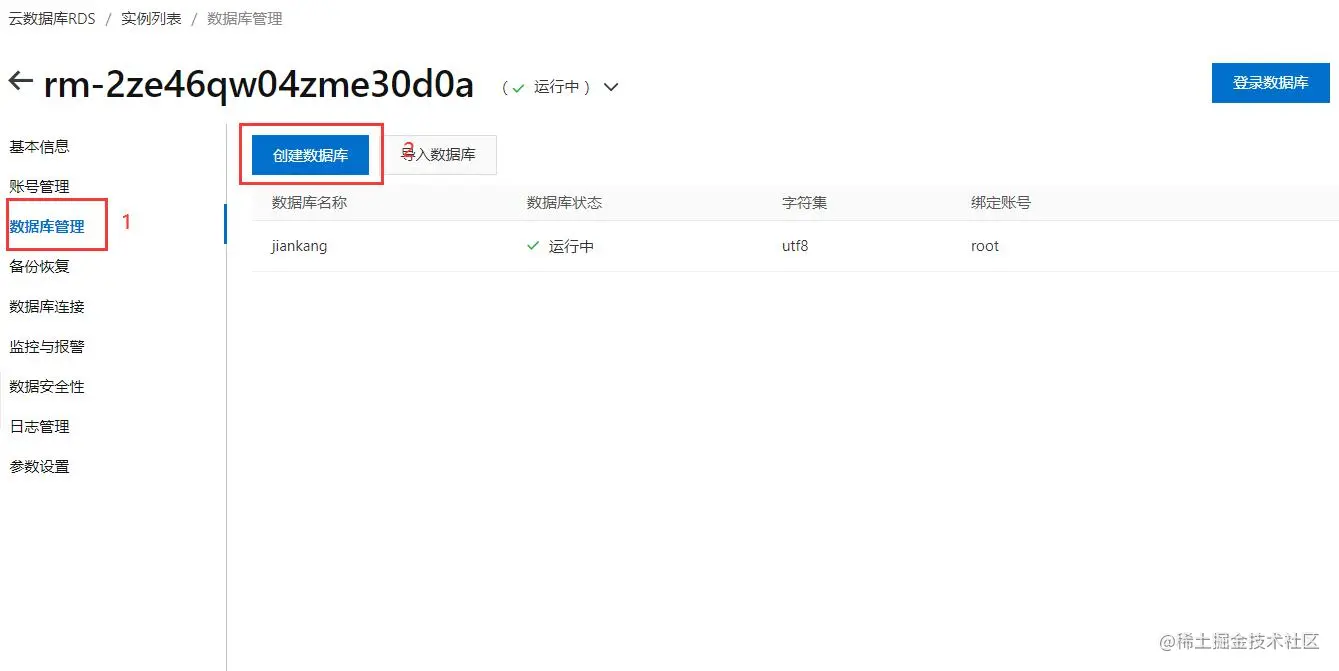Open 日志管理 in the sidebar
The width and height of the screenshot is (1339, 671).
coord(39,427)
